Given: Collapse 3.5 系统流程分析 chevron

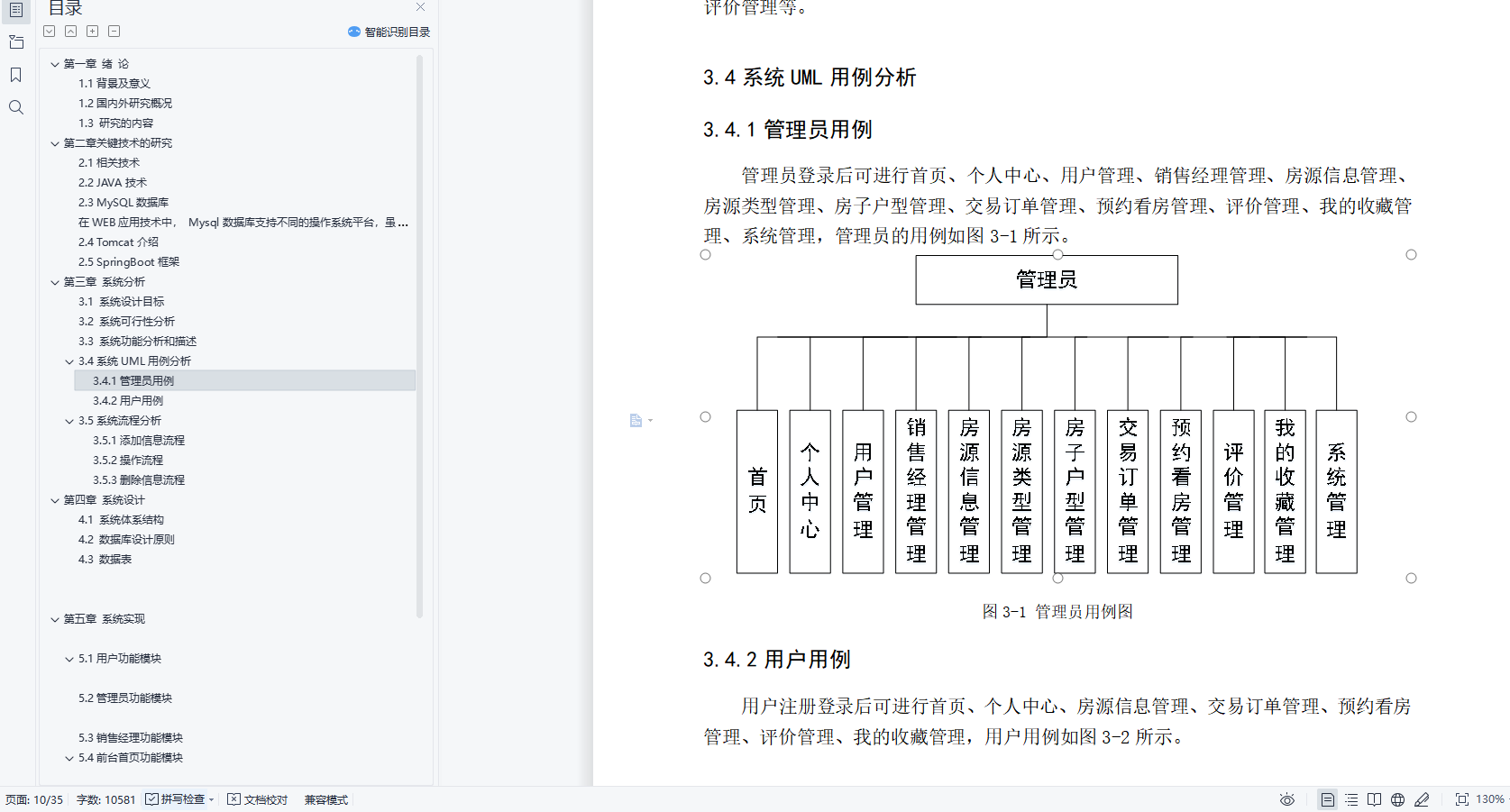Looking at the screenshot, I should 69,421.
